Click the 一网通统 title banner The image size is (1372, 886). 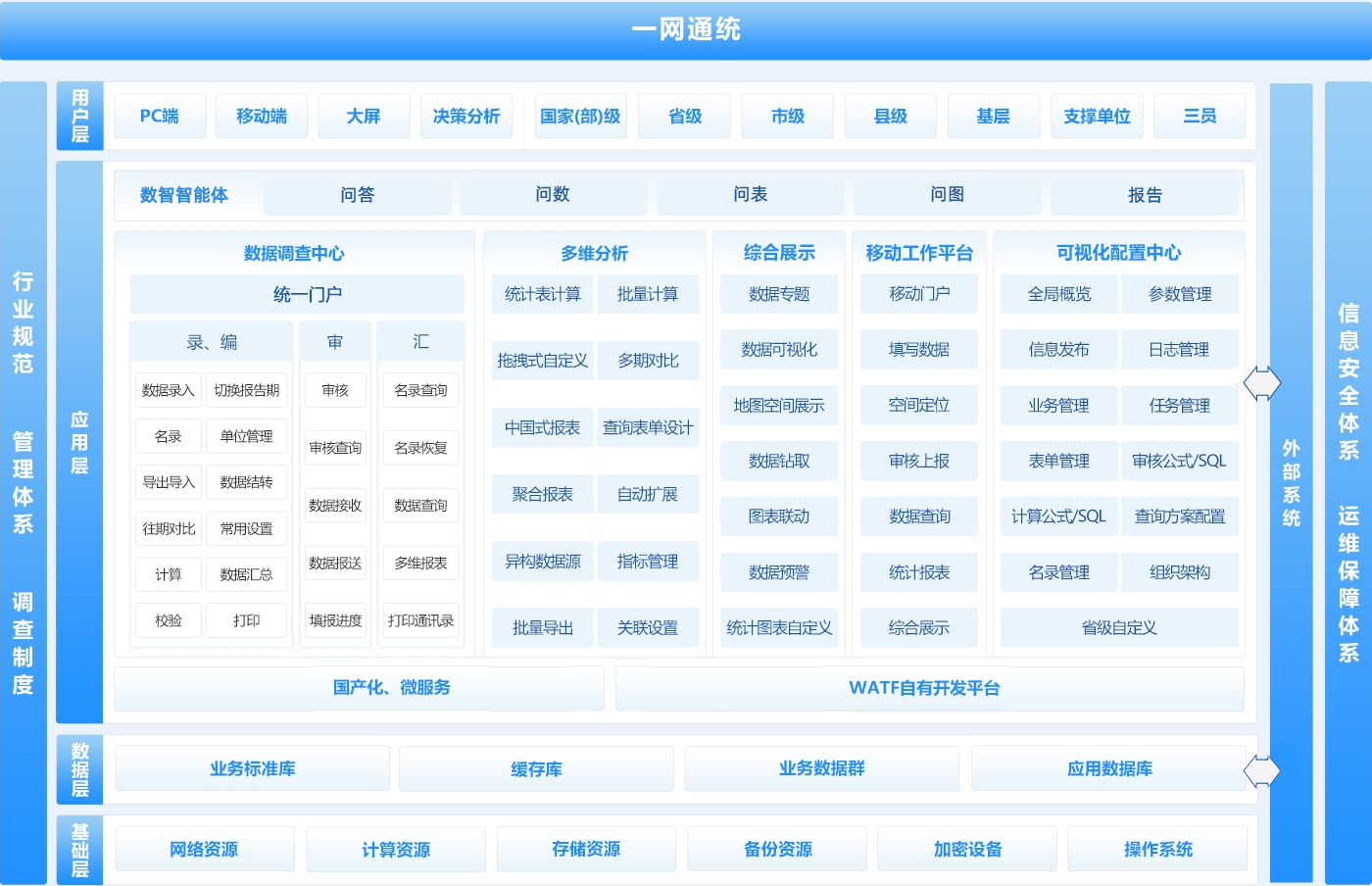[686, 30]
